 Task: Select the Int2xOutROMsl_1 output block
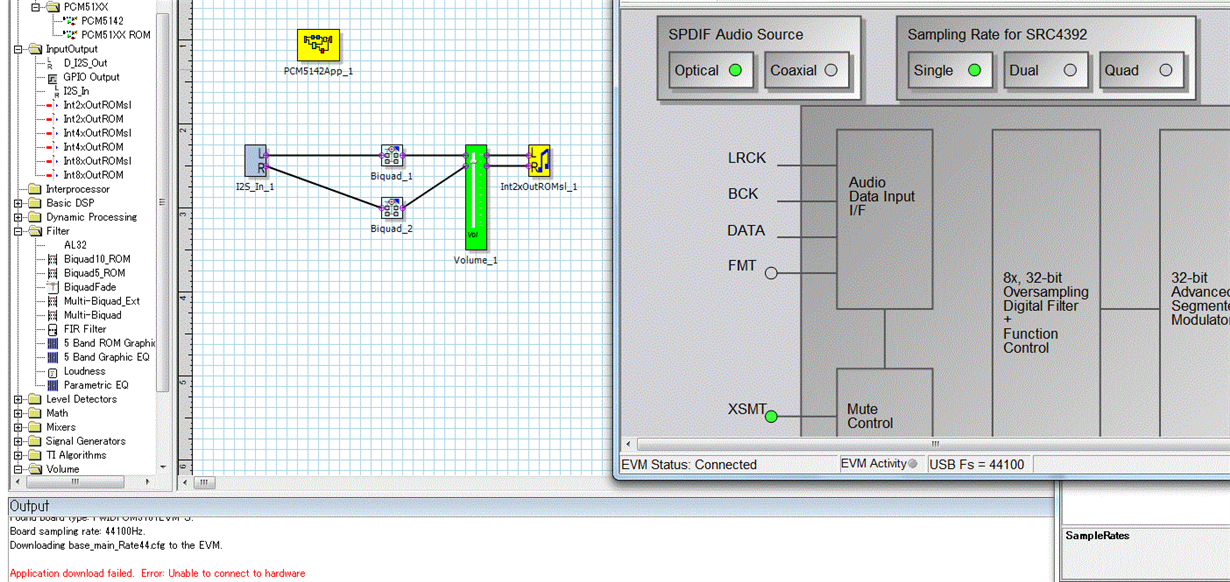(539, 160)
